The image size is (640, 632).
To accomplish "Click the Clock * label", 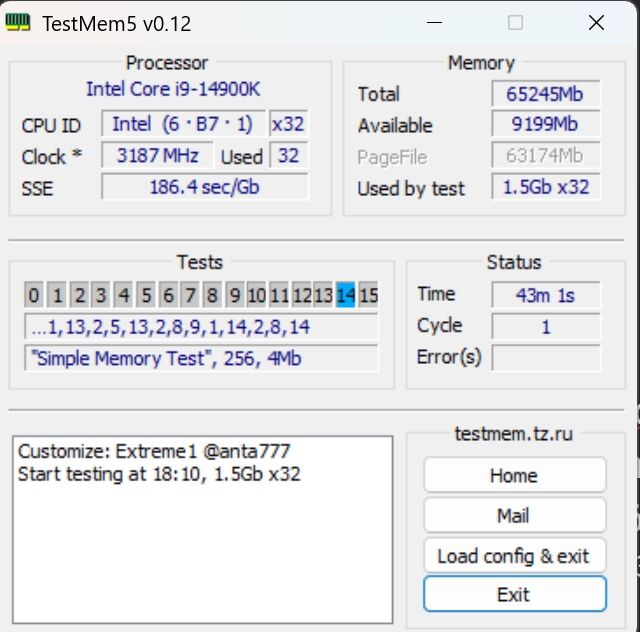I will (x=52, y=157).
